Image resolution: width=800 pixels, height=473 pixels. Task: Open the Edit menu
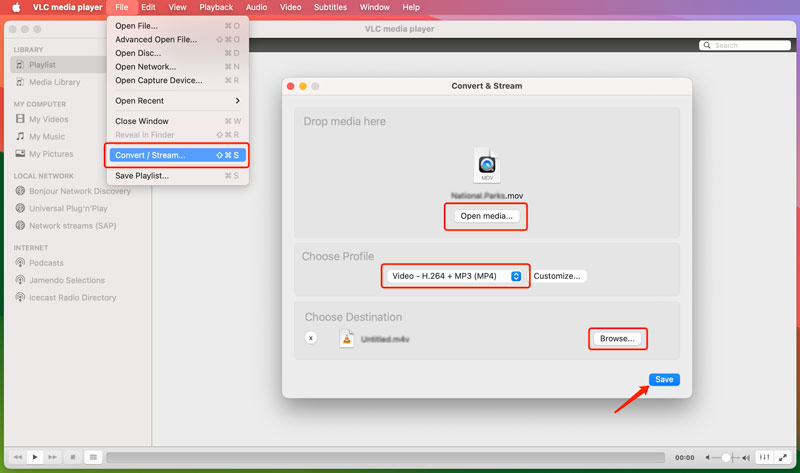[148, 7]
